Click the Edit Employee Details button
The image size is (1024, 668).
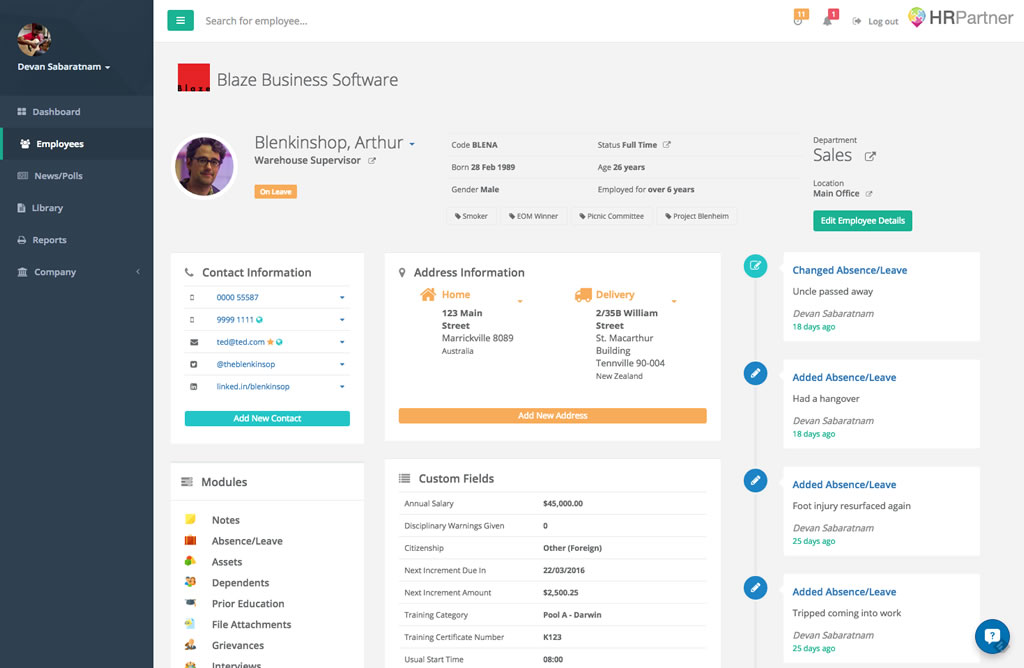[x=862, y=221]
